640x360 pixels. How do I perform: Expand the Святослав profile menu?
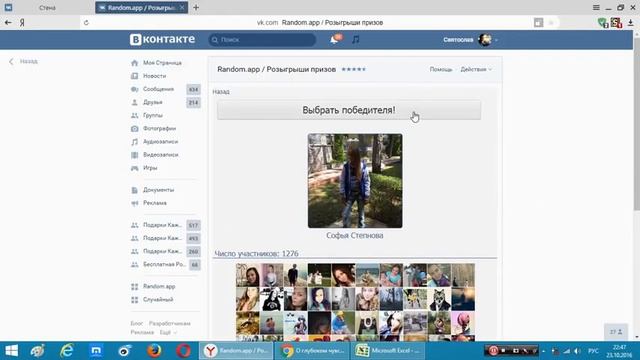coord(471,40)
